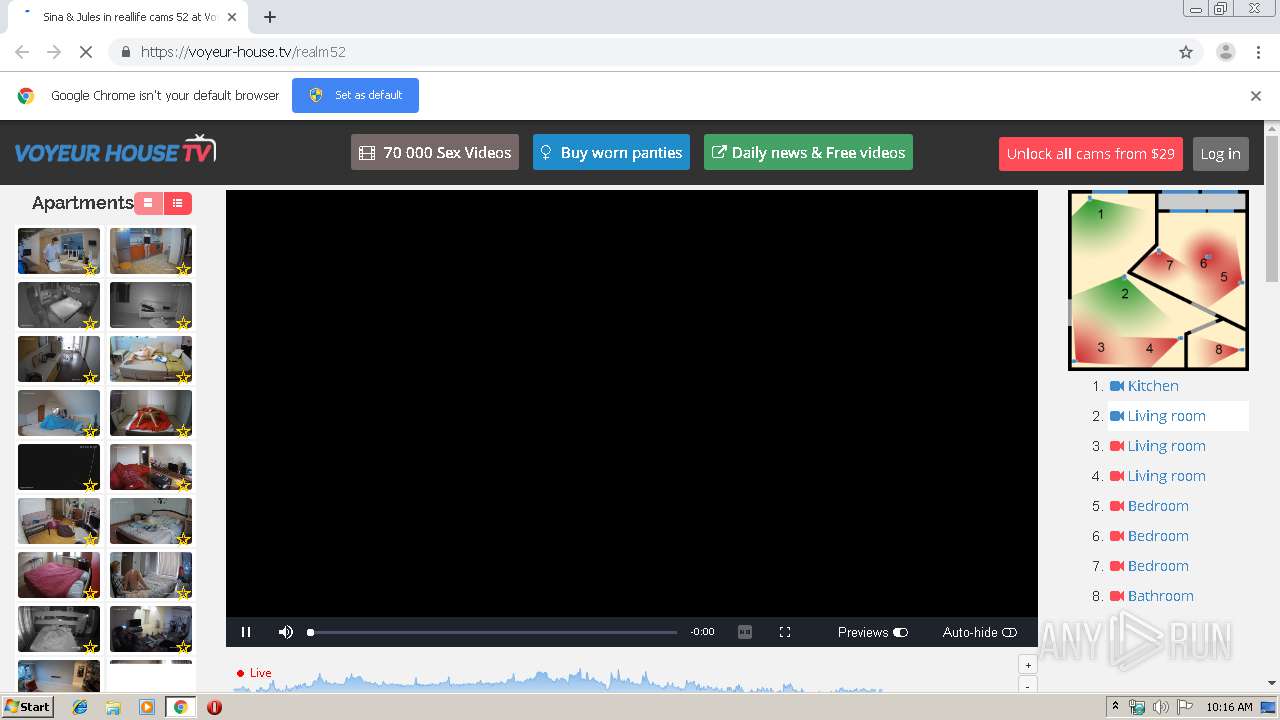Click Unlock all cams from $29
The width and height of the screenshot is (1280, 720).
pos(1090,153)
